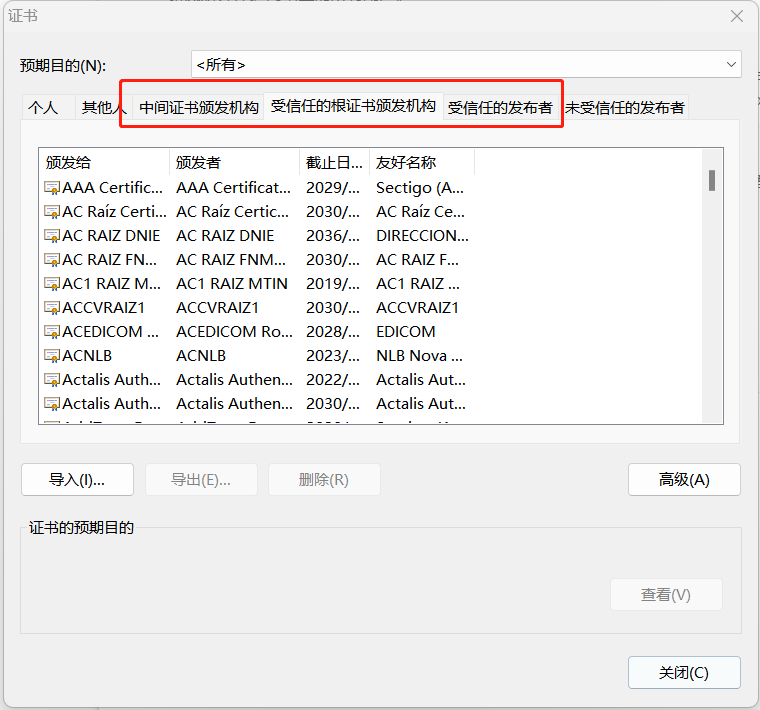Click the 2036/... expiry date cell
The height and width of the screenshot is (710, 760).
click(x=333, y=236)
